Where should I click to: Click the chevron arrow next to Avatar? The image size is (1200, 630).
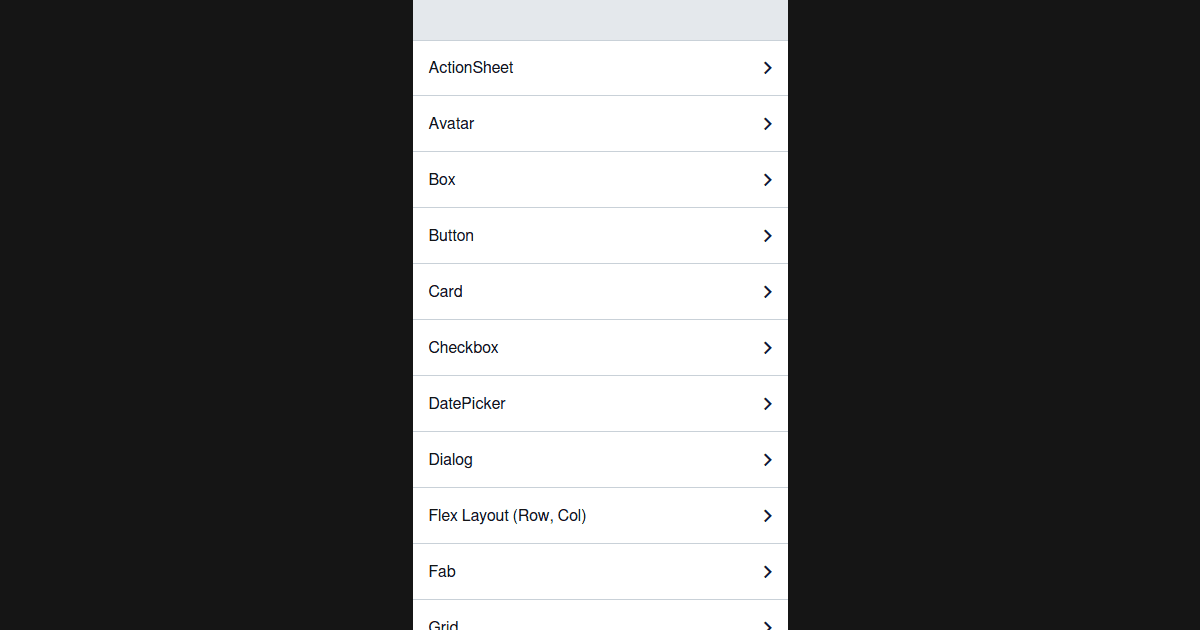click(767, 124)
